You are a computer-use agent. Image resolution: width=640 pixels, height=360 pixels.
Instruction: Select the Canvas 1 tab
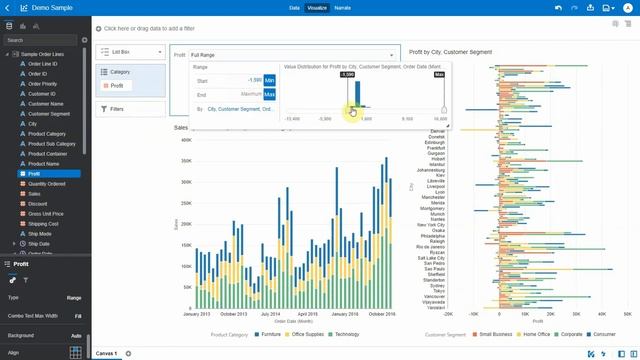coord(107,353)
